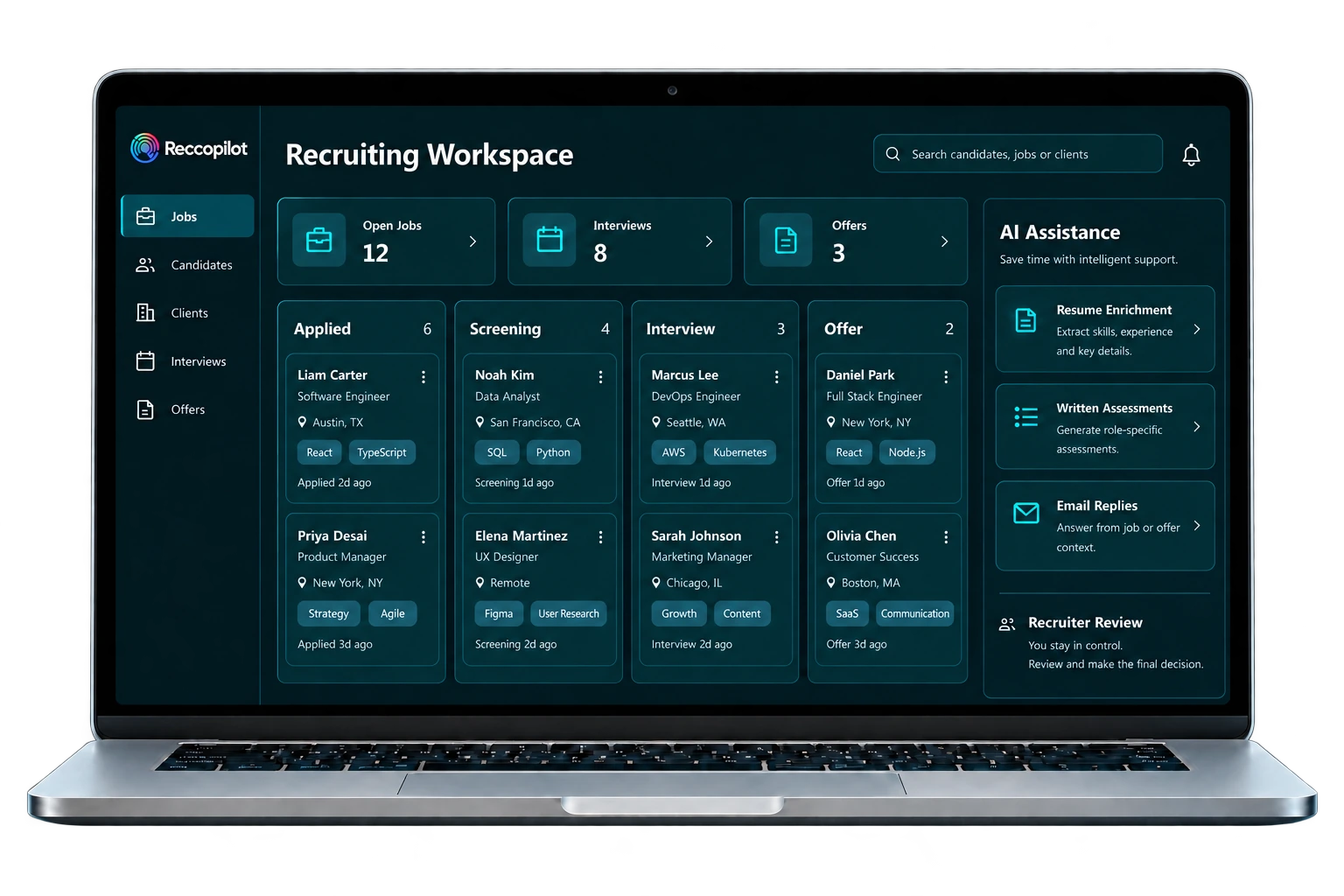Open Interviews in the sidebar
The height and width of the screenshot is (896, 1344).
tap(187, 361)
